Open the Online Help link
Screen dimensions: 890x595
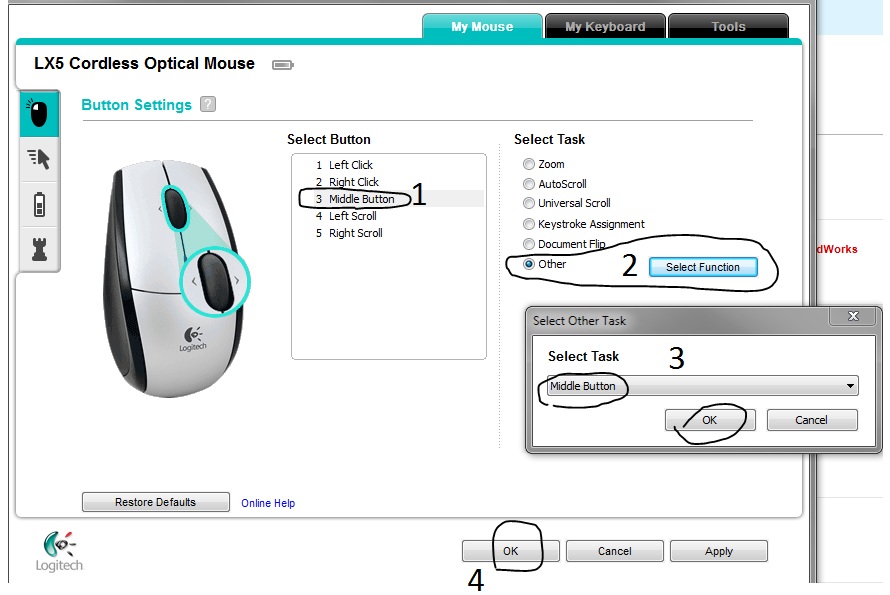pyautogui.click(x=268, y=503)
